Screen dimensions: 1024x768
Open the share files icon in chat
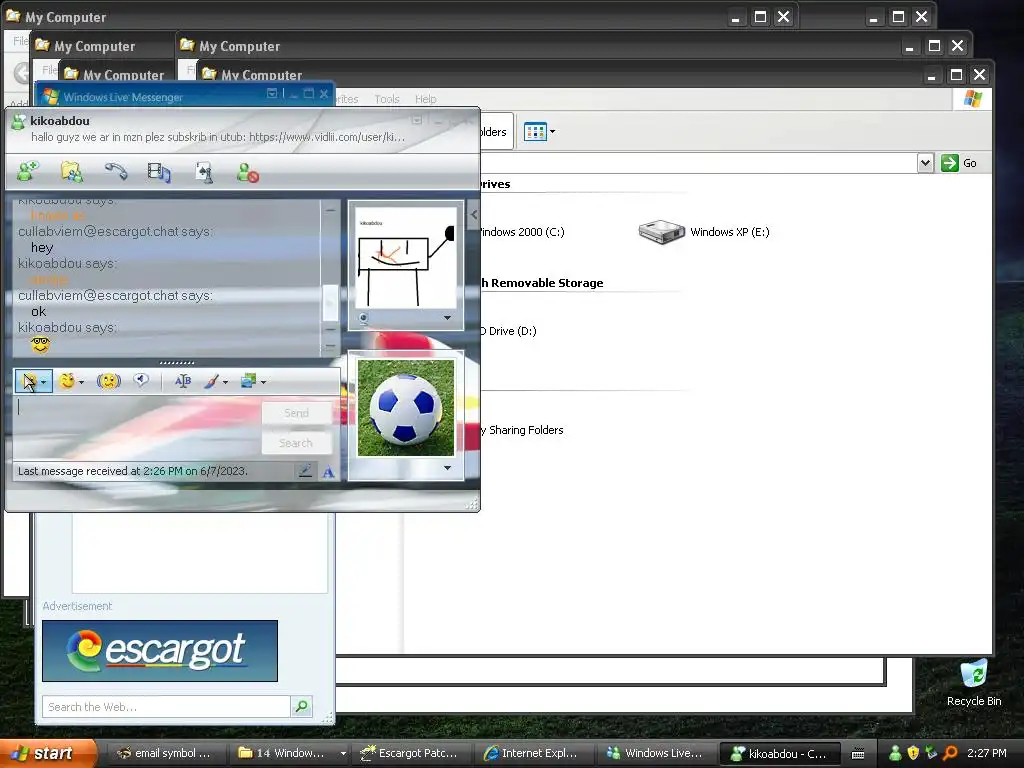click(72, 172)
